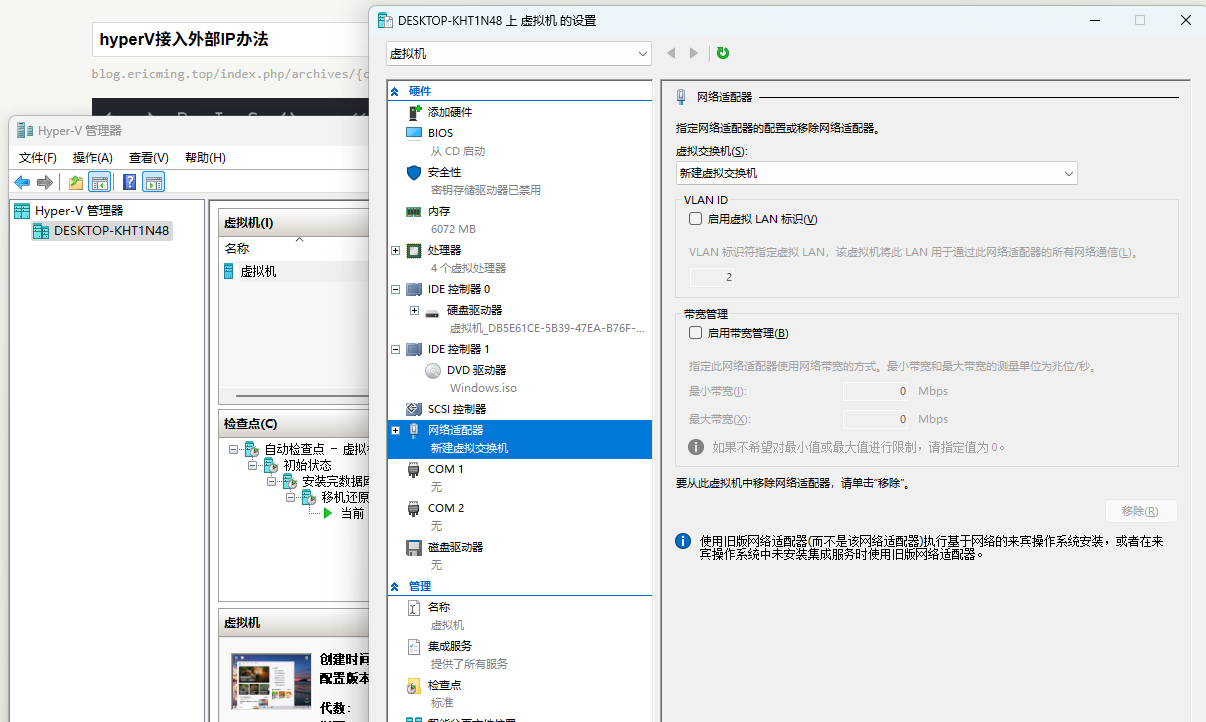Collapse the 硬件 section header

(x=395, y=91)
